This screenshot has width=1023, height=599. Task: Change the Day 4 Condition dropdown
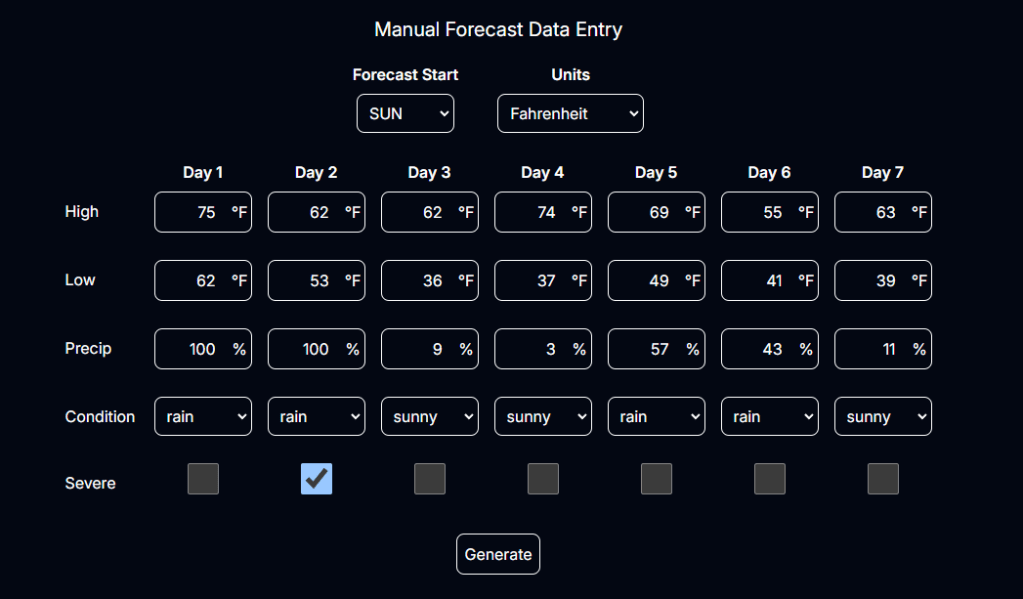click(x=543, y=417)
